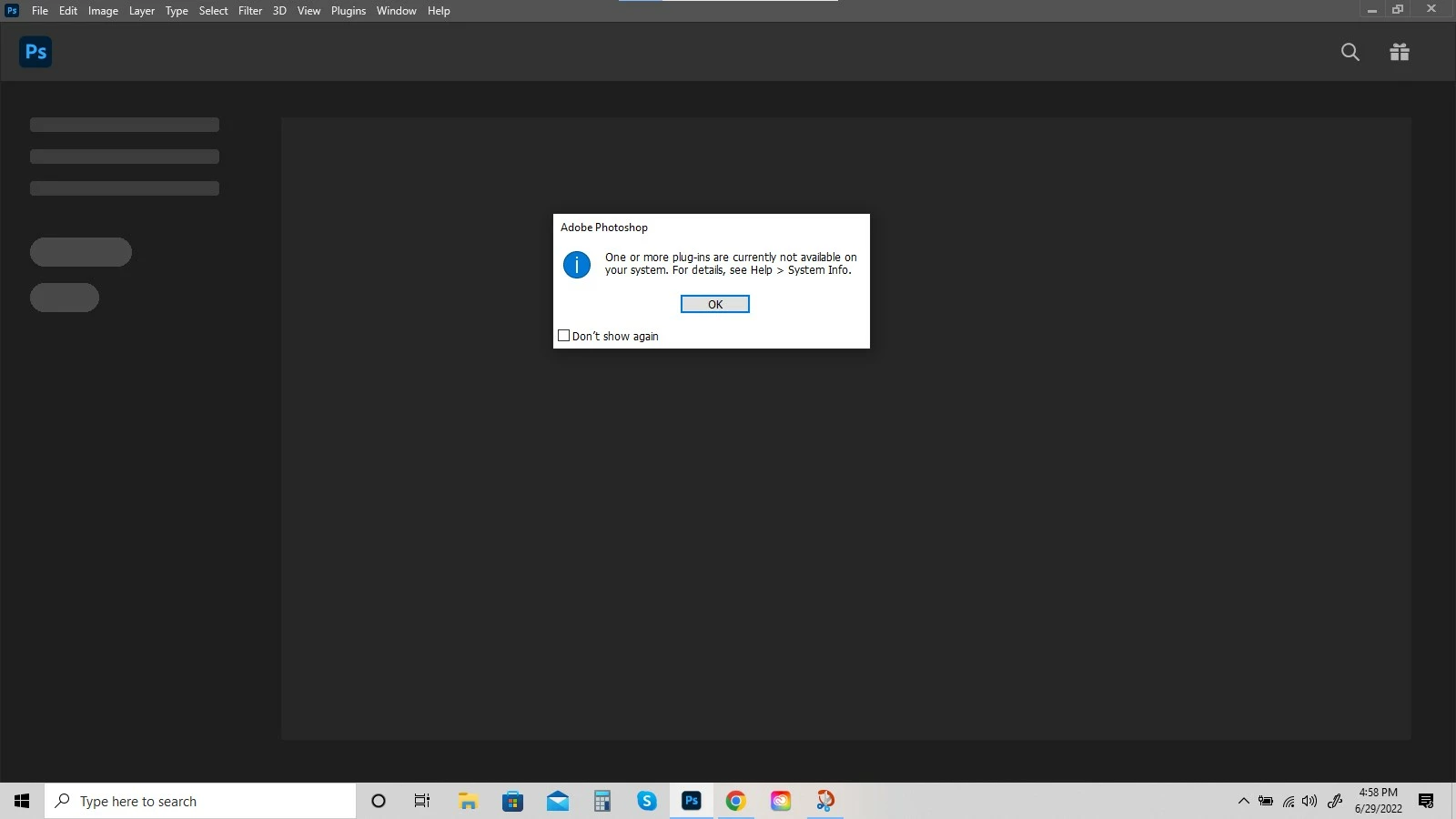Open the Layer menu
1456x819 pixels.
click(142, 11)
